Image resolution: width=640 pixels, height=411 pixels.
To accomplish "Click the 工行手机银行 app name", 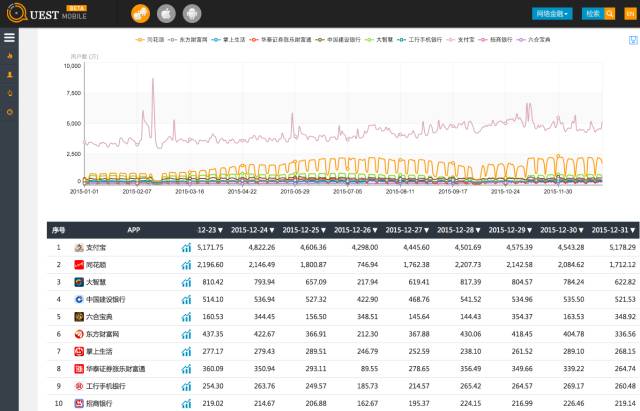I will click(106, 386).
